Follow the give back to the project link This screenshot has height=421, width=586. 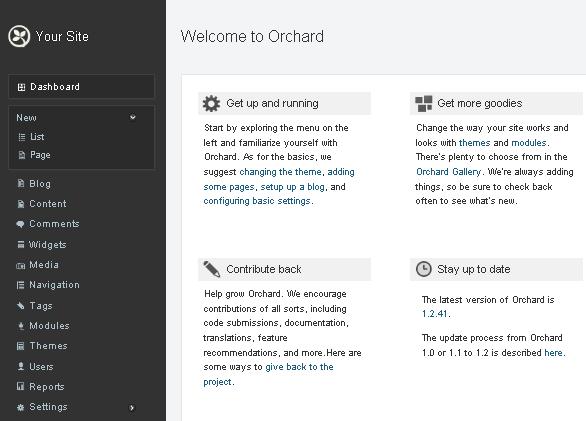click(268, 374)
